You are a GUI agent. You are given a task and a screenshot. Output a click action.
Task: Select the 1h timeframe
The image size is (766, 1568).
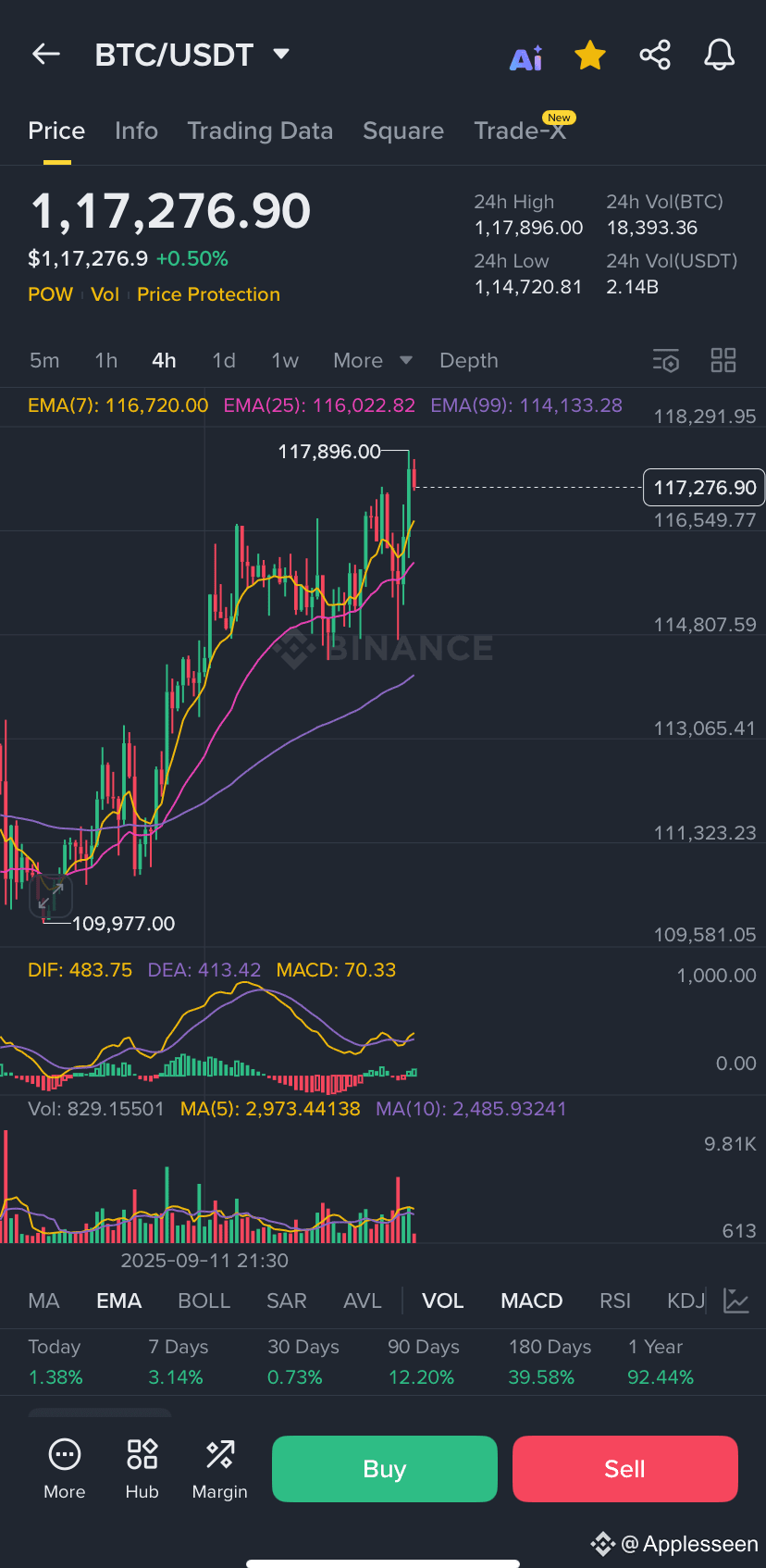point(106,360)
